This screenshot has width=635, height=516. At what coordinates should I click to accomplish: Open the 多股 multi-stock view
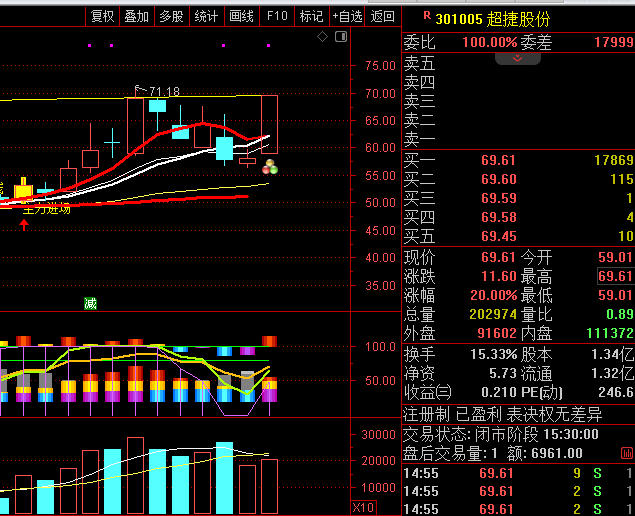[171, 16]
